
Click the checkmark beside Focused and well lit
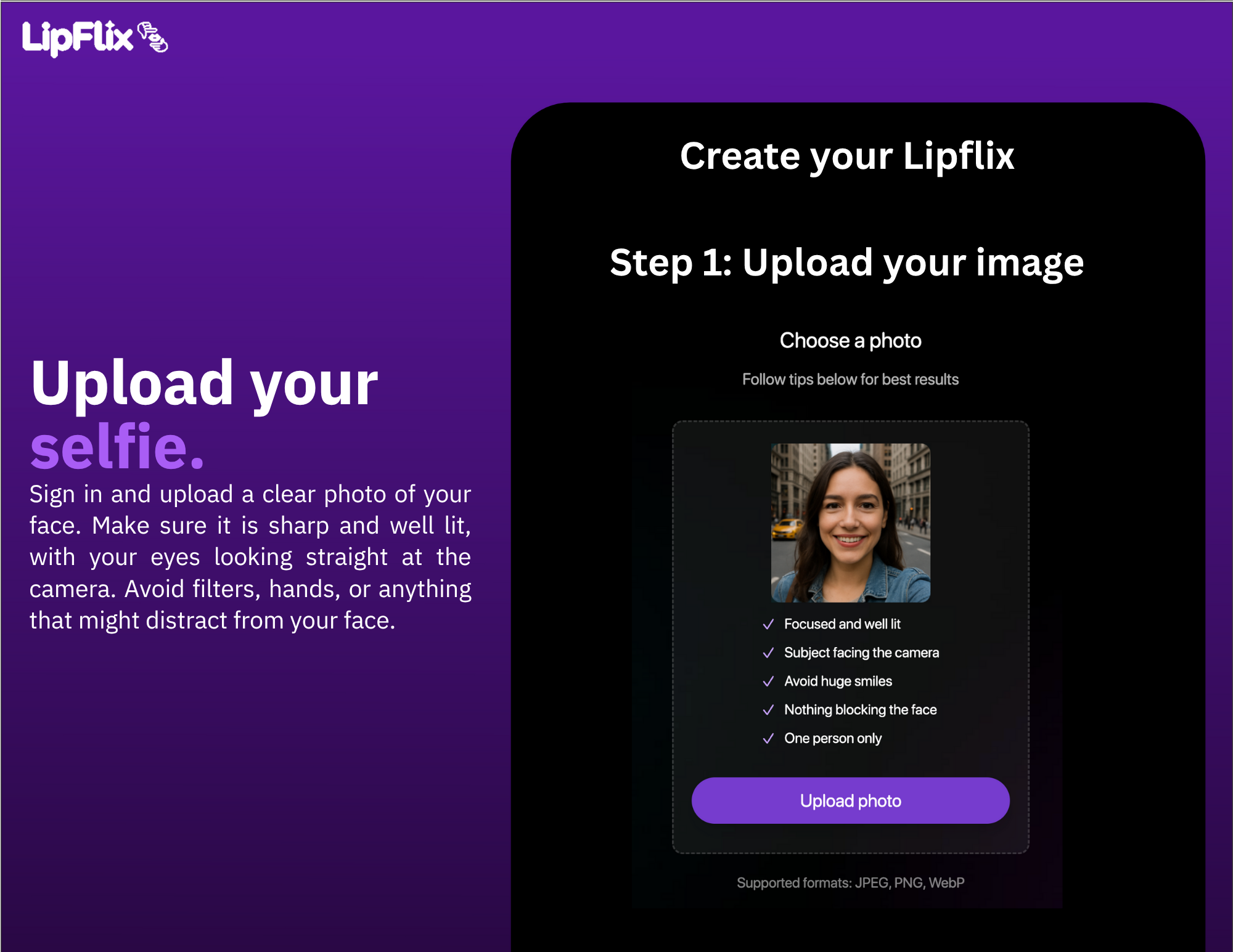(x=768, y=624)
